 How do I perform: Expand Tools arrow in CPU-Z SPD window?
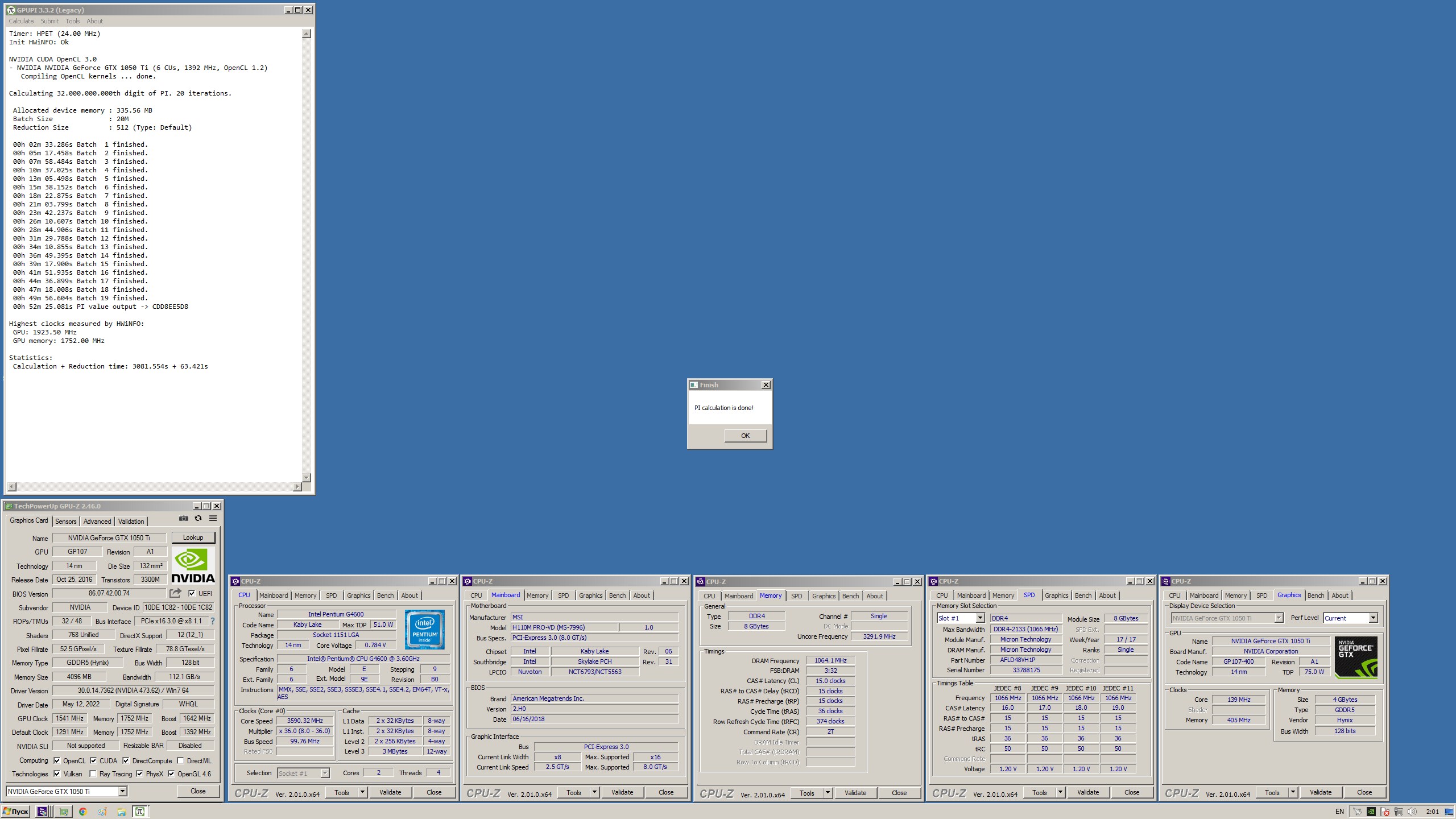[1060, 792]
